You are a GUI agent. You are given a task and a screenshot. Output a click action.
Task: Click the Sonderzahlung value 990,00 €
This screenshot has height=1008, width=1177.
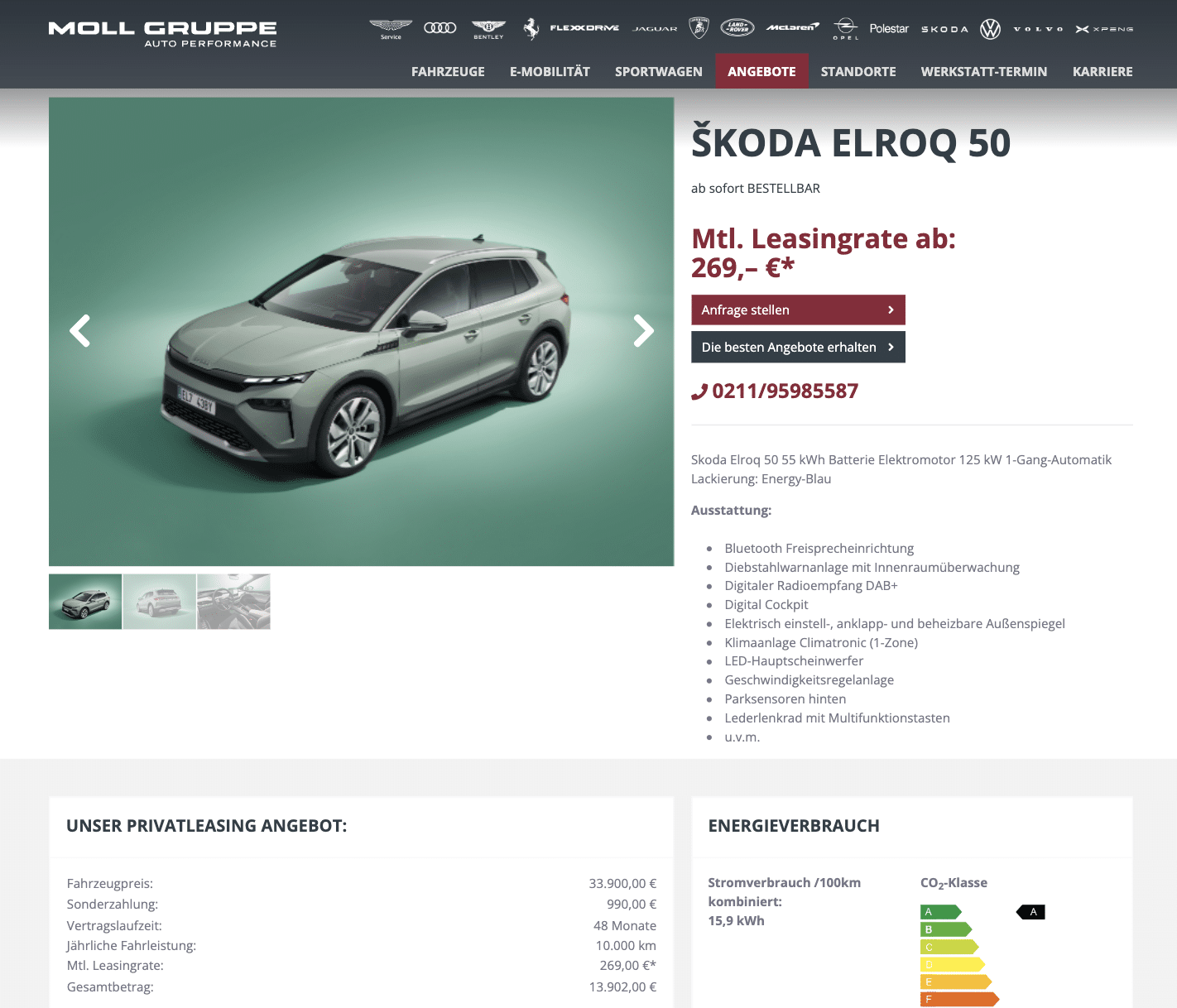[632, 904]
